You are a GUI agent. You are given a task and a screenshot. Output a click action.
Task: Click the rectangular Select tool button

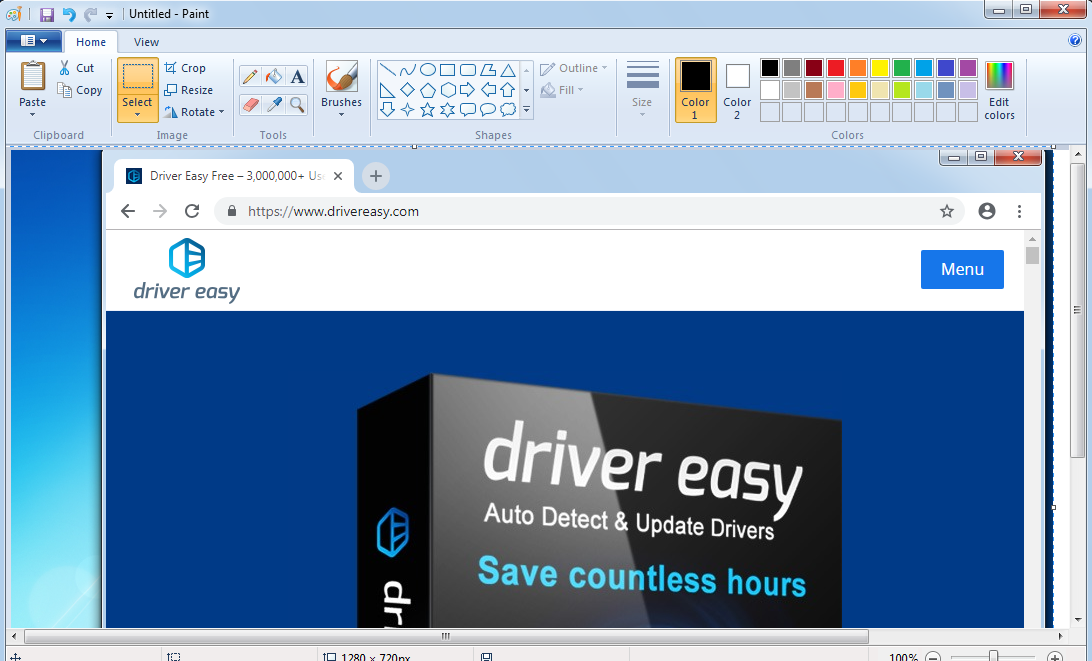[x=137, y=77]
